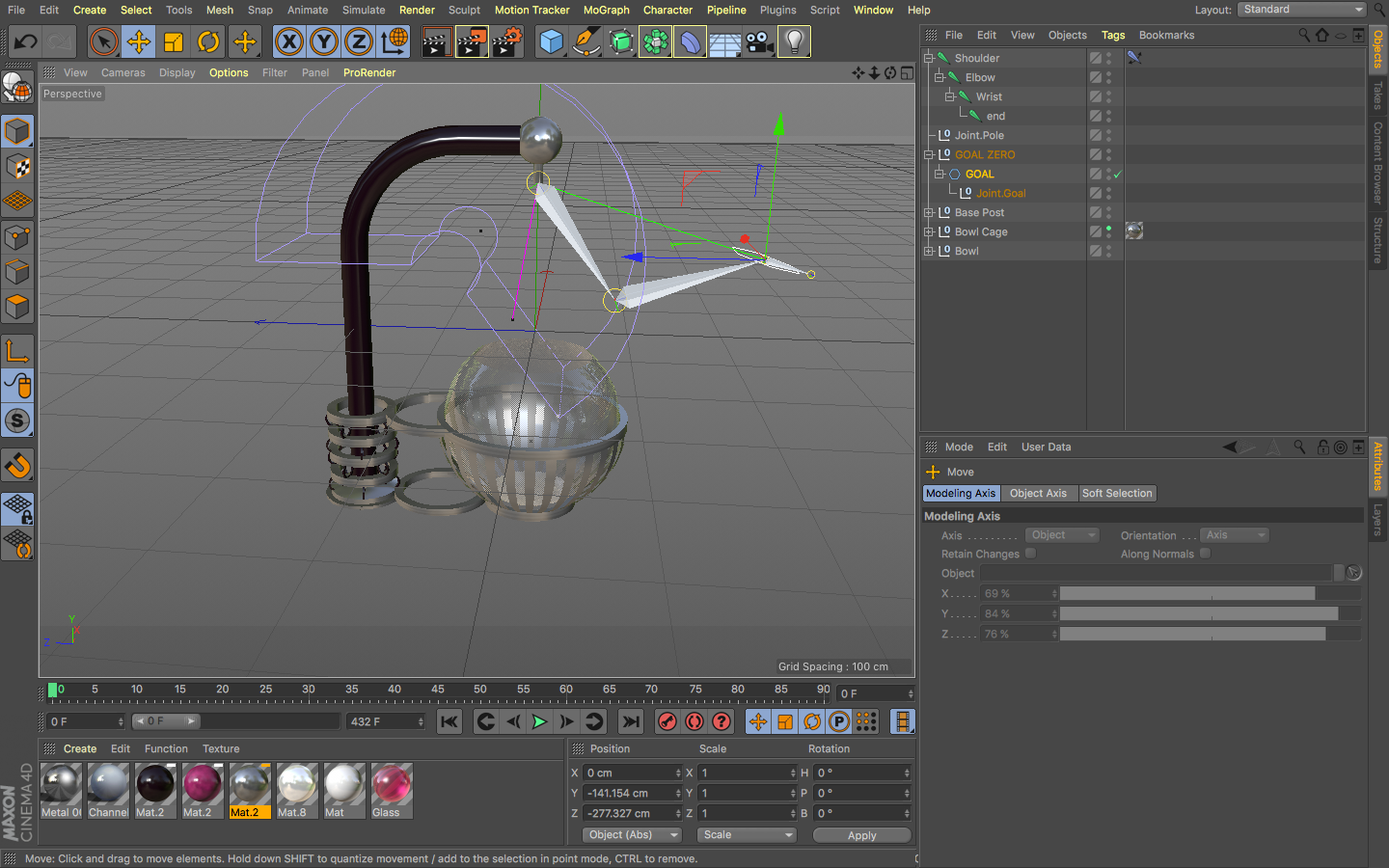Switch to Object Axis tab
1389x868 pixels.
[x=1038, y=493]
